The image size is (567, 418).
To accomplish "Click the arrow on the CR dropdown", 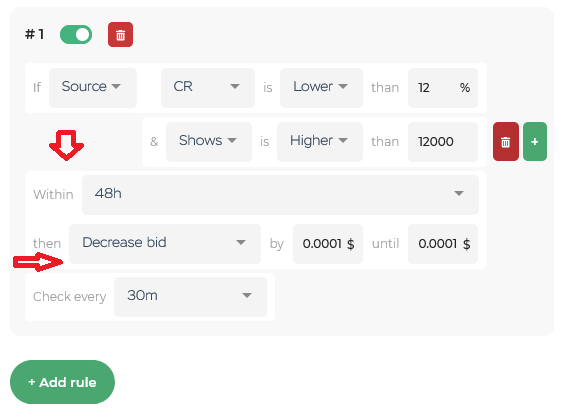I will point(235,86).
